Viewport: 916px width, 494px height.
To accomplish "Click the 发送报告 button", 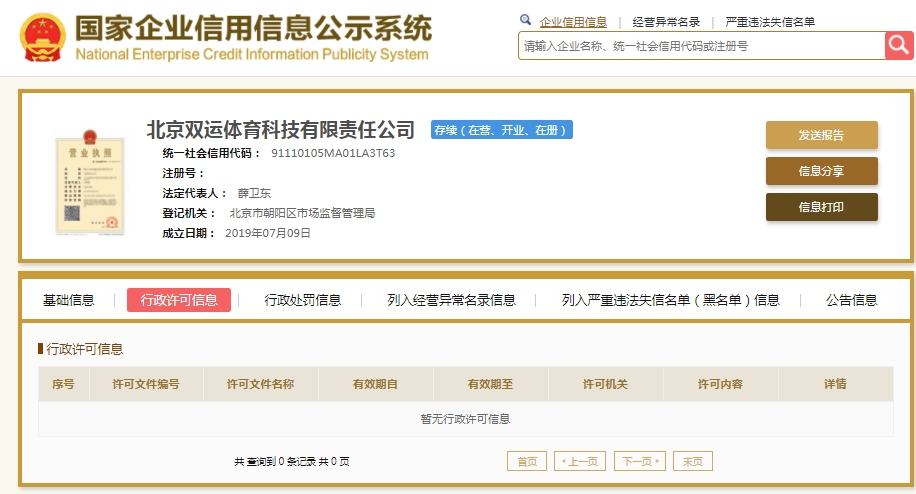I will point(821,135).
